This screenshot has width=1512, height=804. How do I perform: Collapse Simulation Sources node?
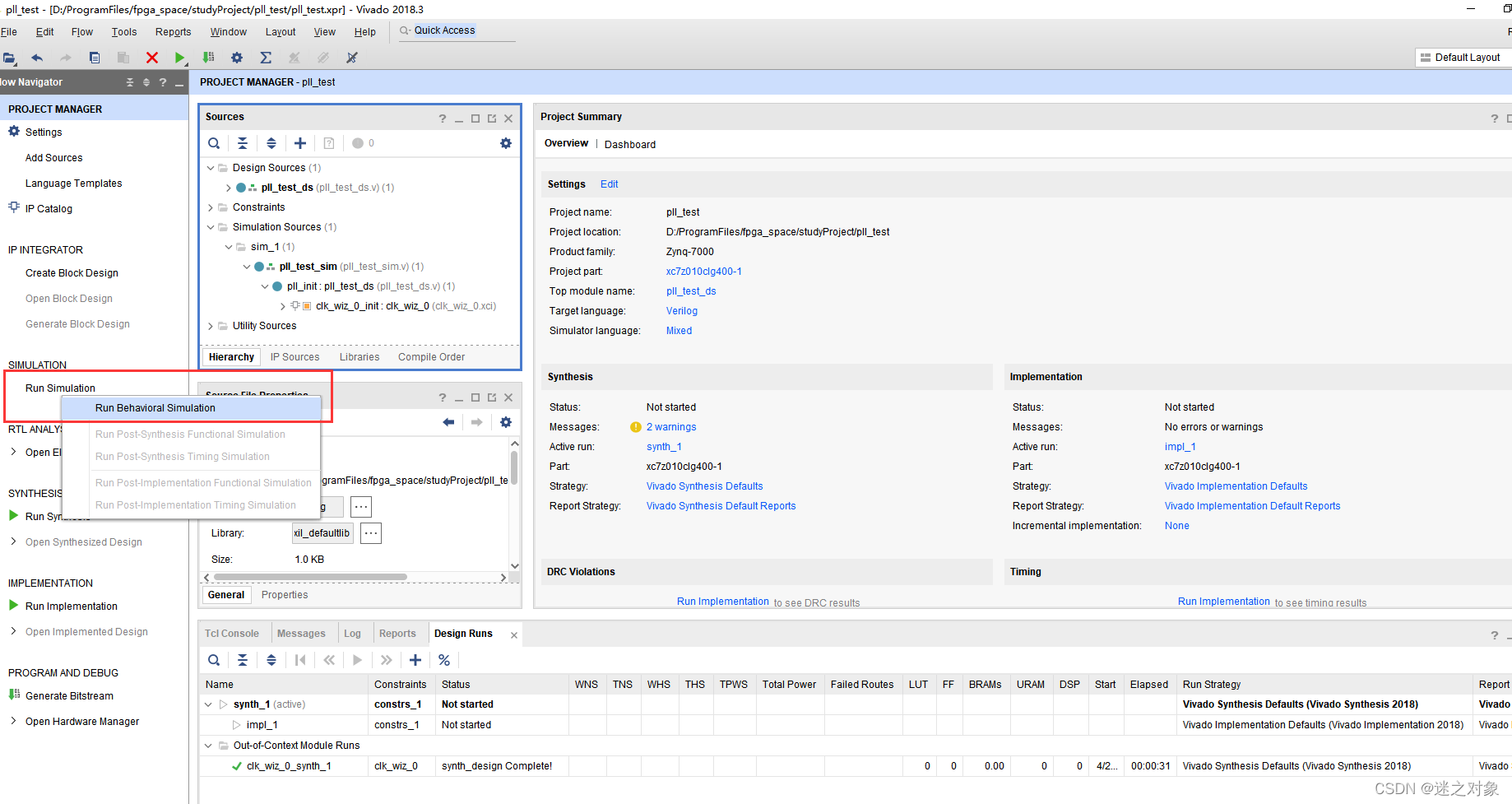coord(211,227)
